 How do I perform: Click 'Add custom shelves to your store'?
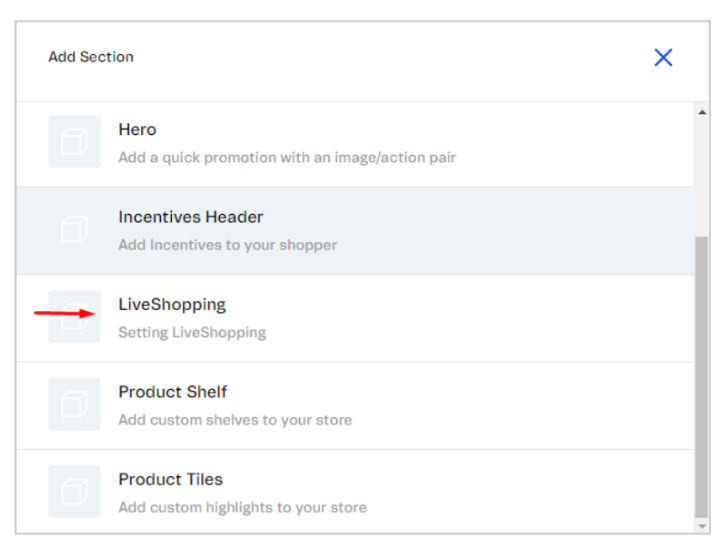(235, 420)
